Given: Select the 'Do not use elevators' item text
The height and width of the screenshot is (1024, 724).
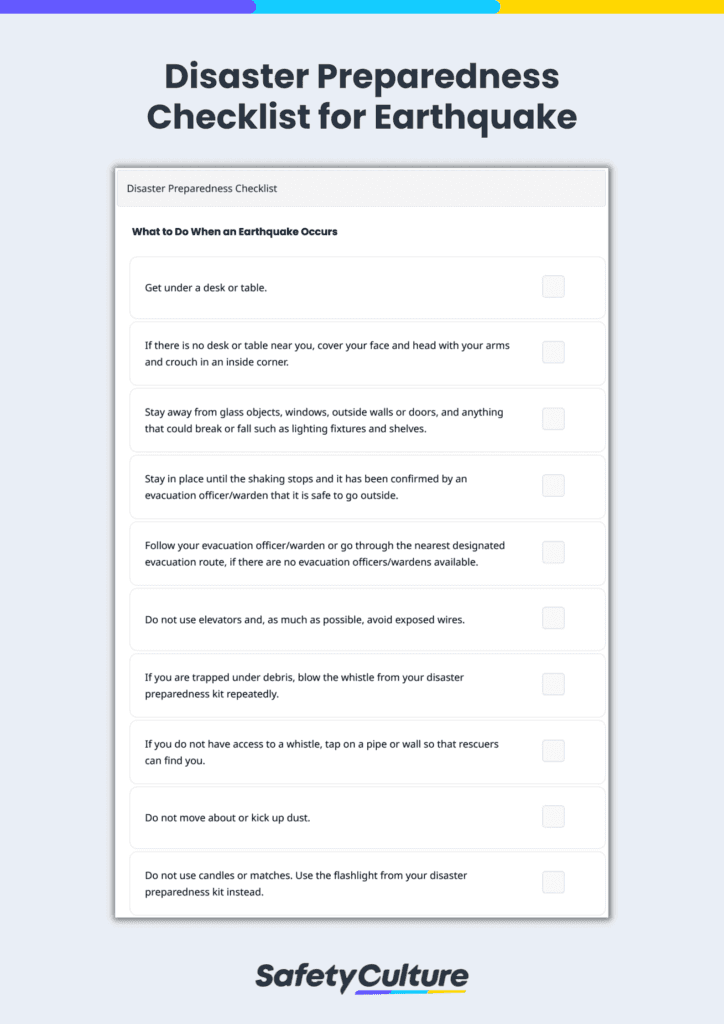Looking at the screenshot, I should [304, 620].
